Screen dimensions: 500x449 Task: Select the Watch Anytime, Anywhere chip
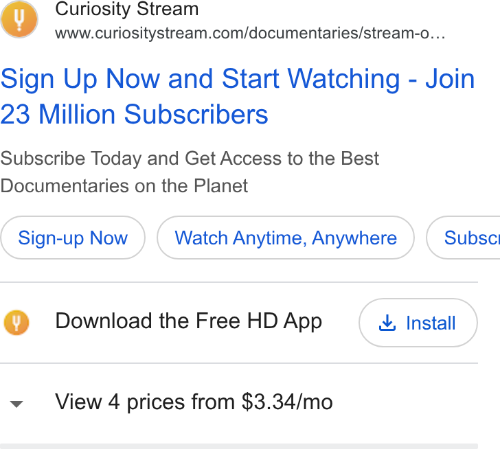tap(286, 238)
